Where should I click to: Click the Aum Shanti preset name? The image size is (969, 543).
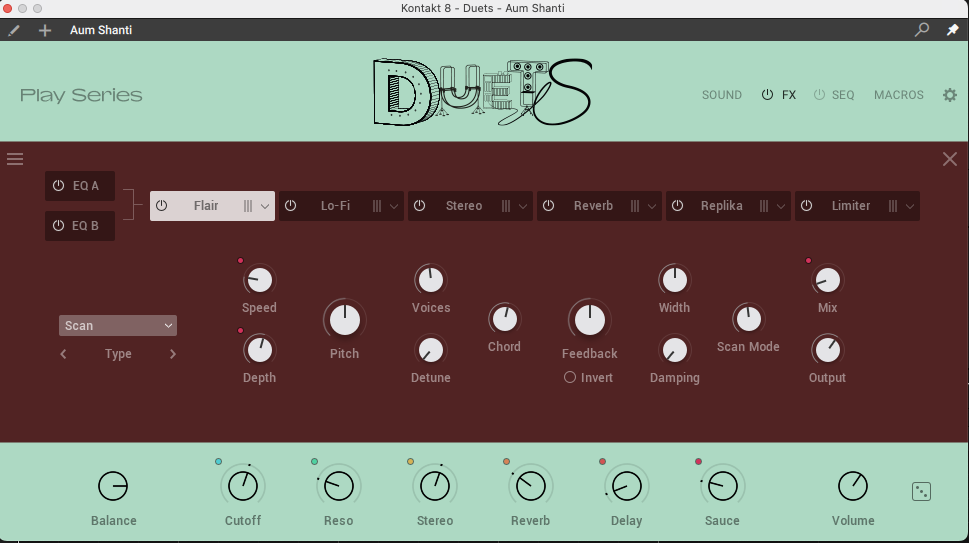point(101,30)
